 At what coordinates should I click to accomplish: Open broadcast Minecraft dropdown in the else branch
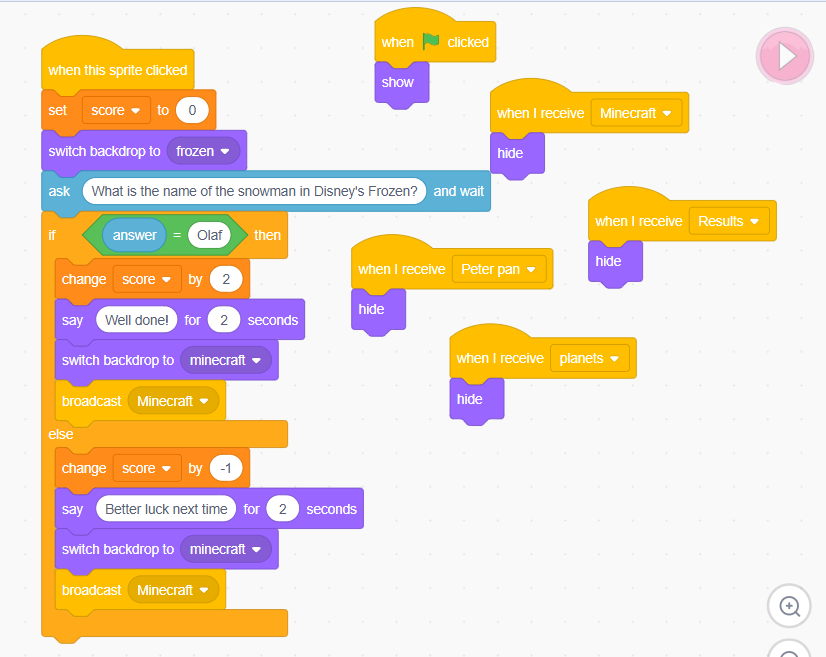pyautogui.click(x=173, y=590)
